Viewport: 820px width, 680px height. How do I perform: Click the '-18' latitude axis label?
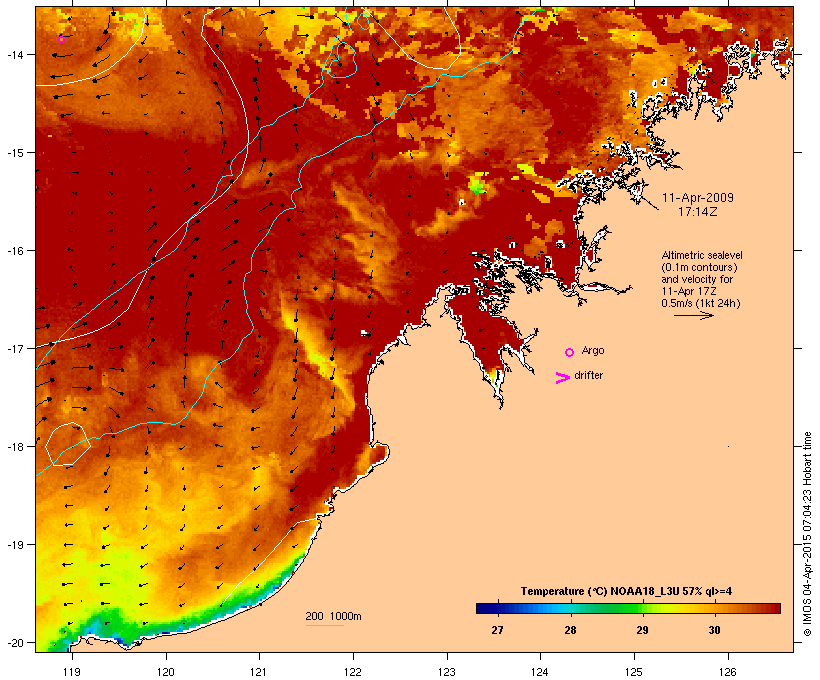point(15,446)
